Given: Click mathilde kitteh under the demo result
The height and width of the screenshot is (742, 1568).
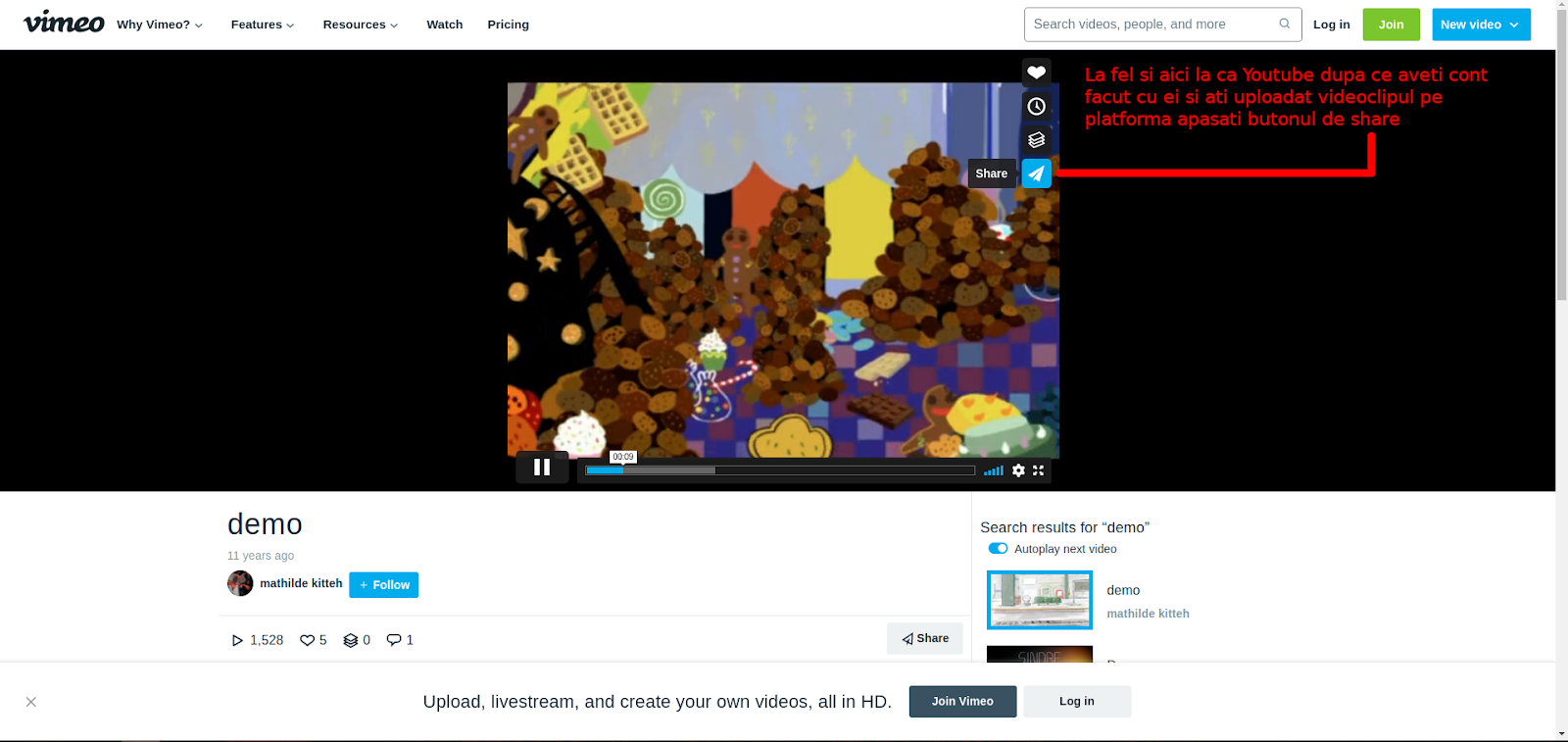Looking at the screenshot, I should pyautogui.click(x=1148, y=614).
